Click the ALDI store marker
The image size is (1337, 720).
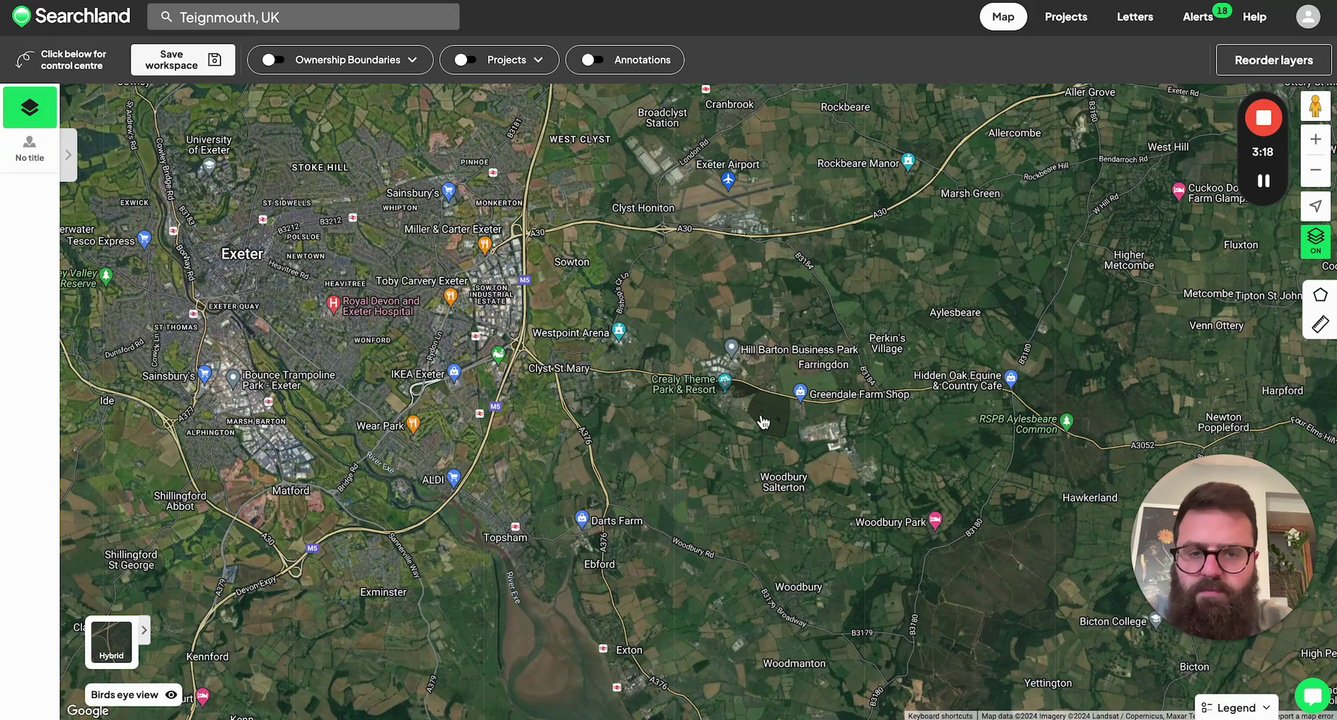[x=454, y=477]
